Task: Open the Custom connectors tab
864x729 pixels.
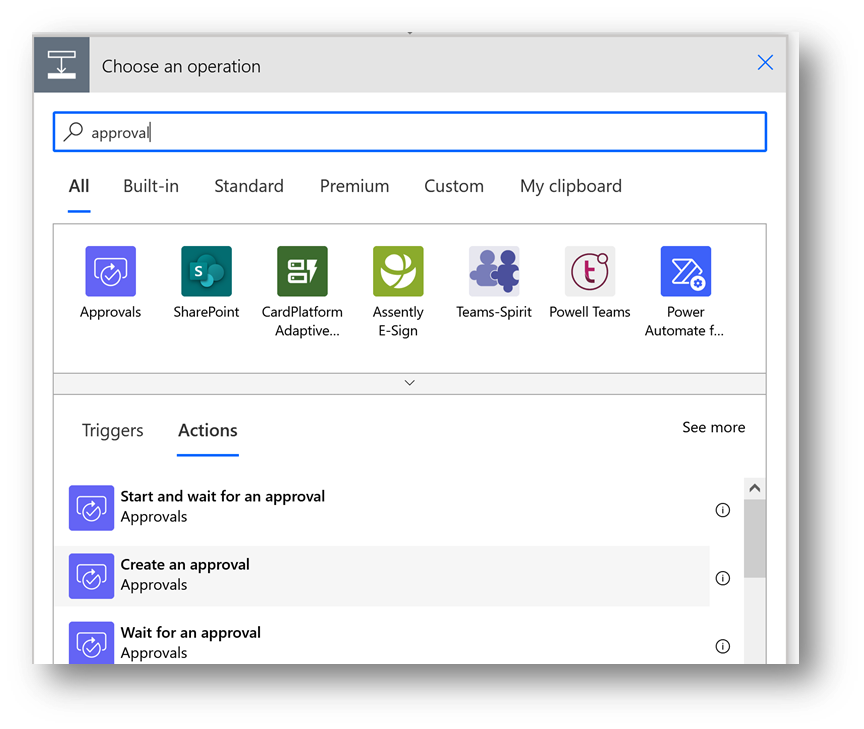Action: (x=453, y=186)
